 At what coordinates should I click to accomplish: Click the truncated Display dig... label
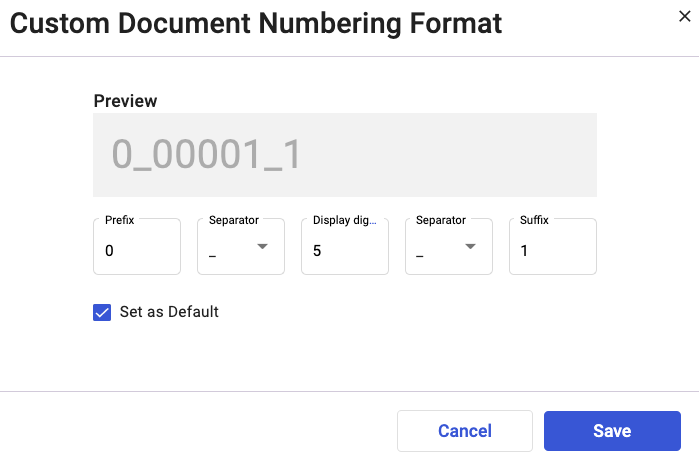[x=344, y=220]
